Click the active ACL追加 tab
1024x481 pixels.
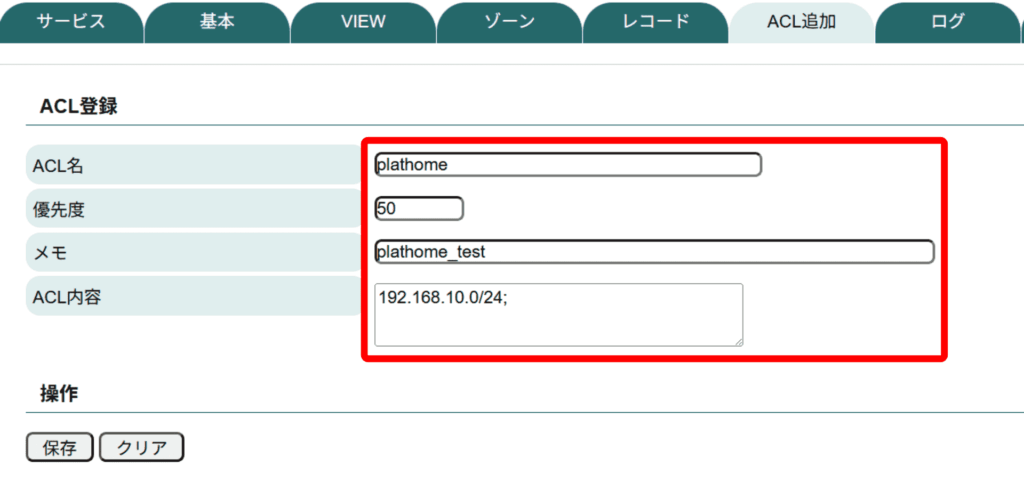(x=801, y=22)
